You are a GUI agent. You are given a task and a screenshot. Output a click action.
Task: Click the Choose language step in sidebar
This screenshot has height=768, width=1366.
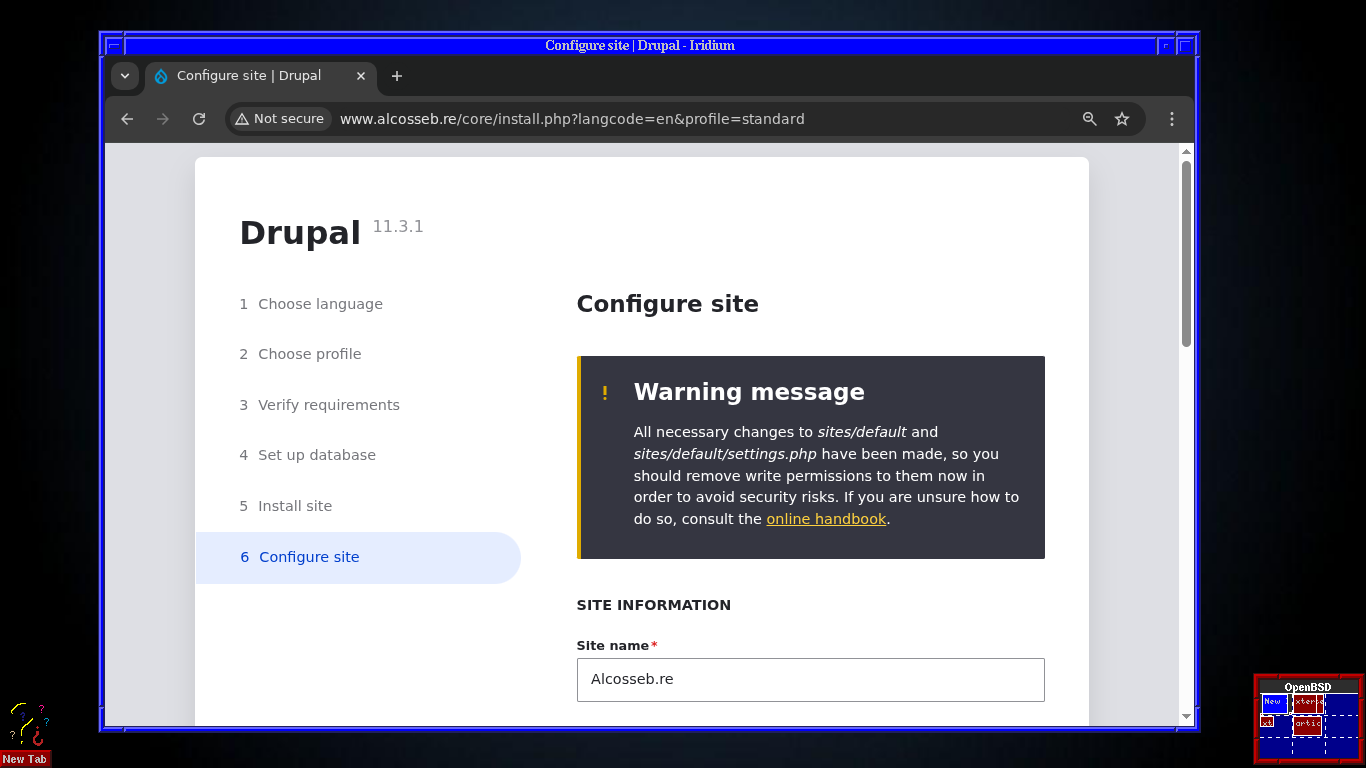point(320,303)
